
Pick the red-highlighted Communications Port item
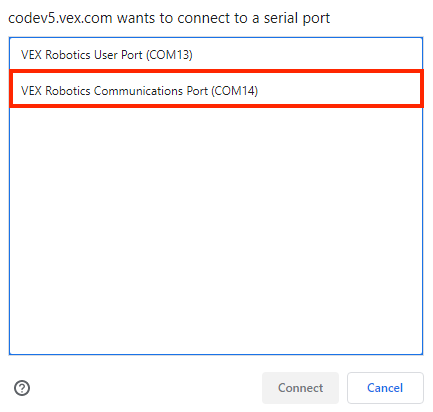click(x=216, y=90)
